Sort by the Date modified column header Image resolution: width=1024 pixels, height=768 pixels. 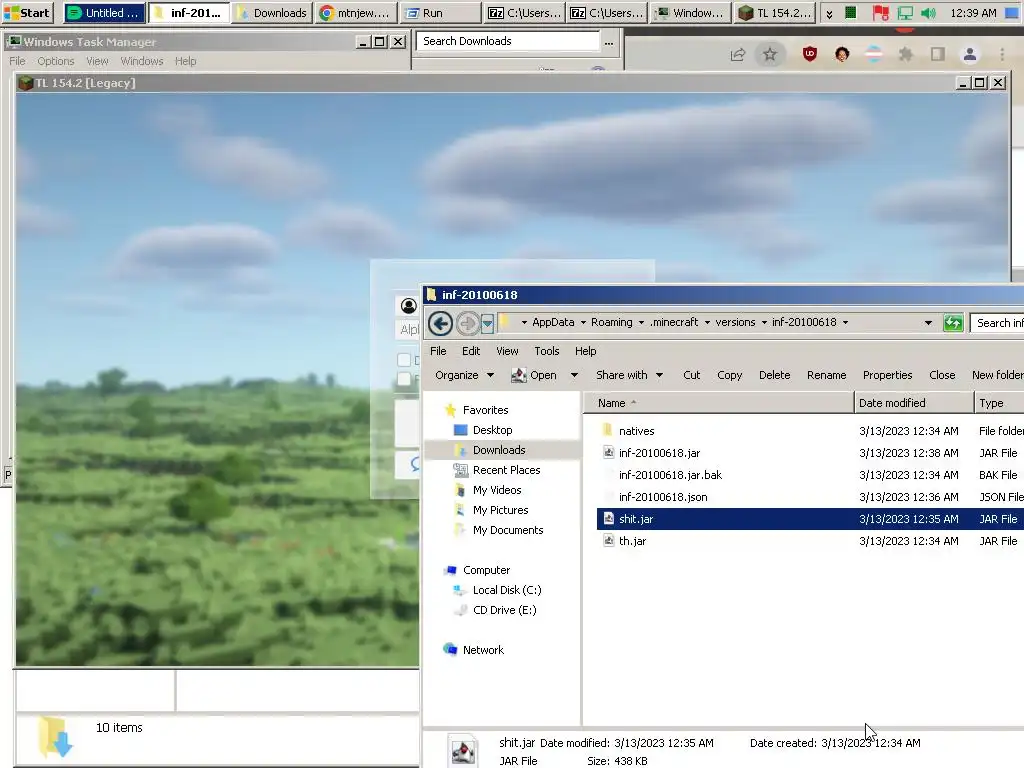coord(914,403)
